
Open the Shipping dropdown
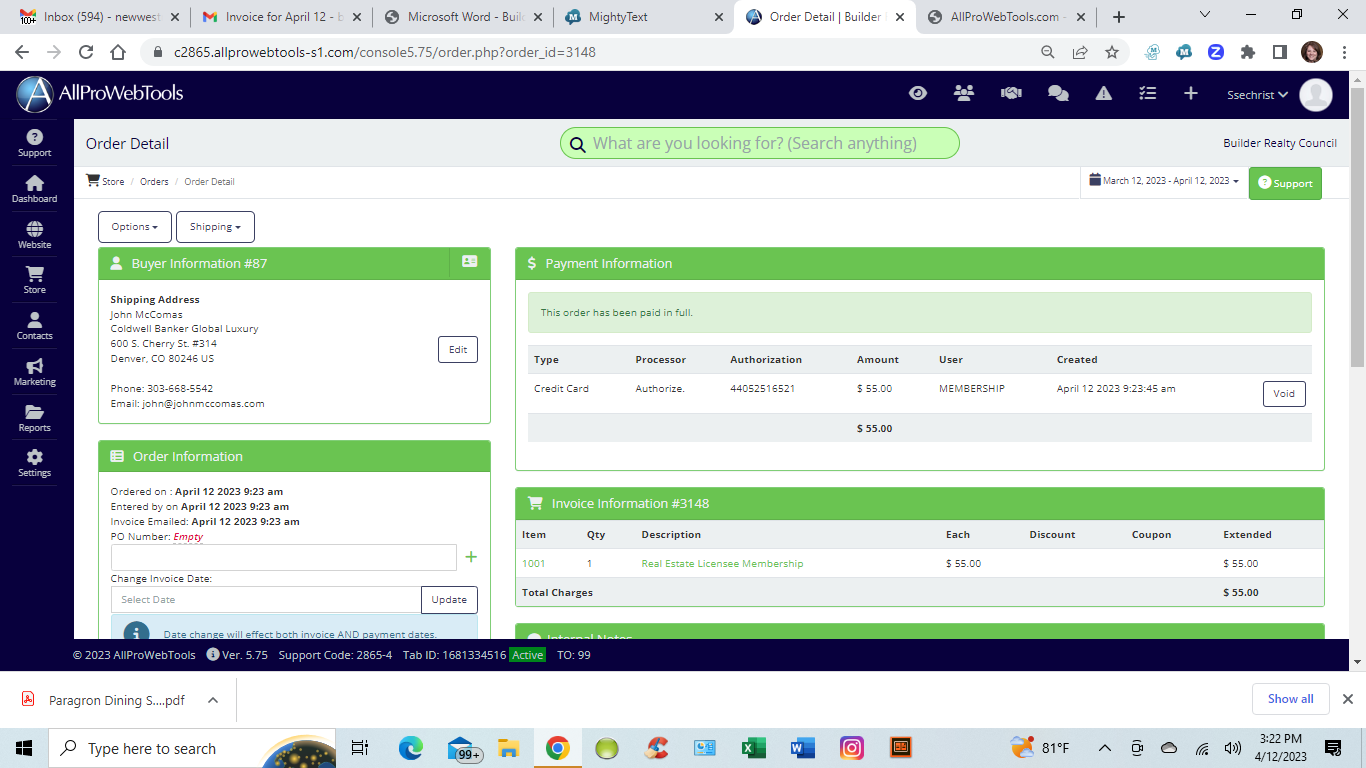pyautogui.click(x=215, y=227)
